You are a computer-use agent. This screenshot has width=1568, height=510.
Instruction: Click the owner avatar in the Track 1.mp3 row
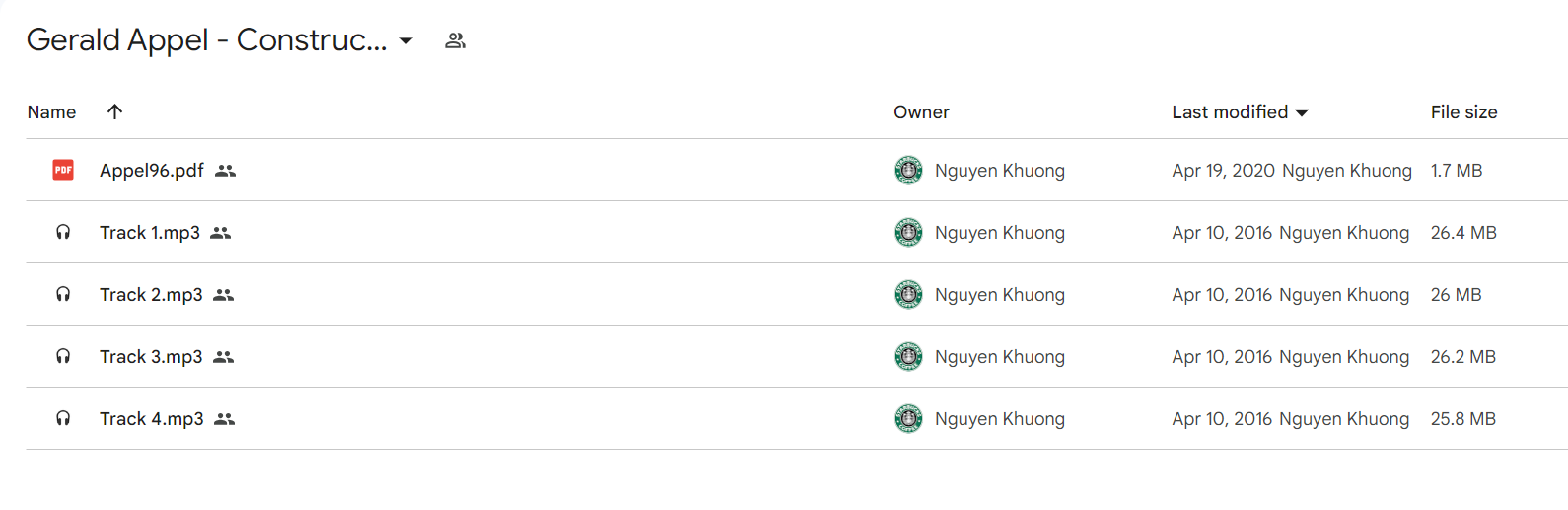tap(908, 232)
